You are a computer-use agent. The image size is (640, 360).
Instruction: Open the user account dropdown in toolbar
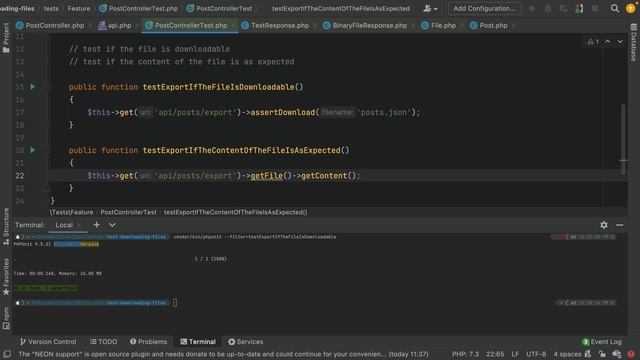tap(430, 8)
